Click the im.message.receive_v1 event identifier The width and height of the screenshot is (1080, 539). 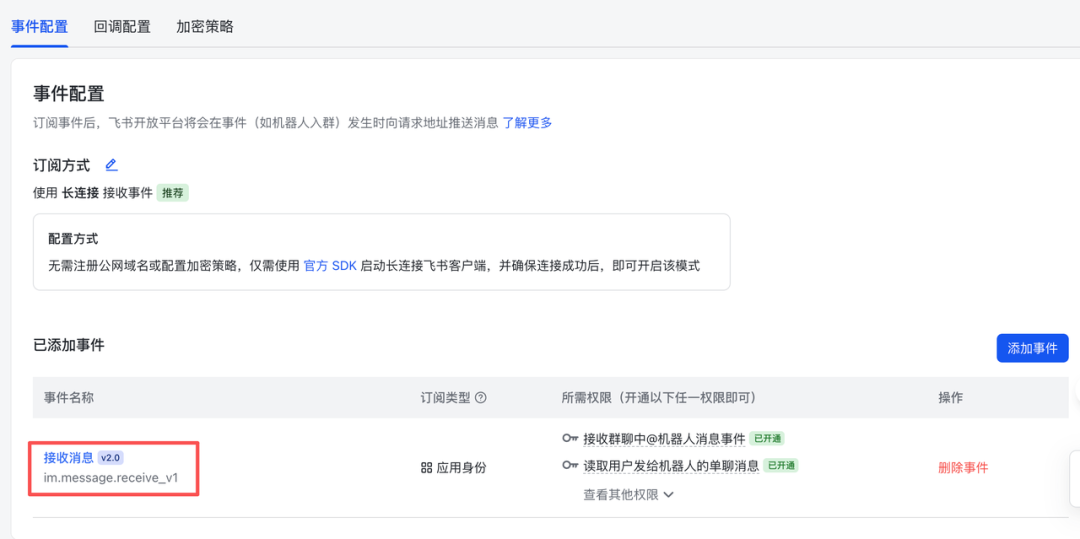tap(111, 477)
